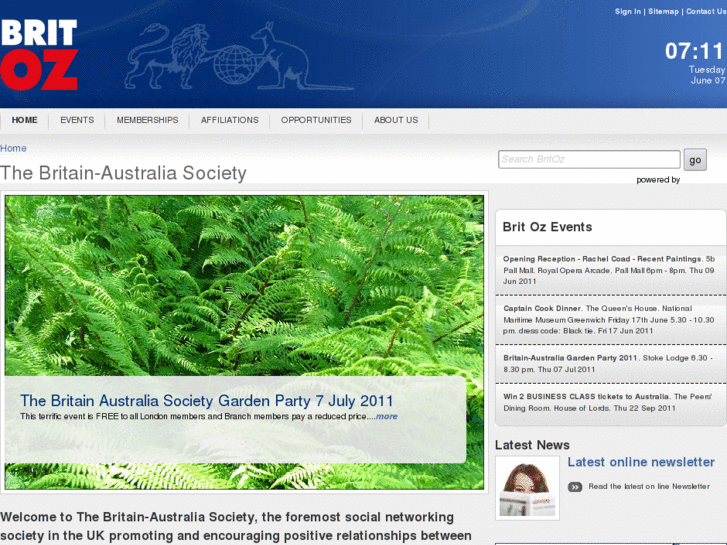Open the Sitemap link
This screenshot has width=727, height=545.
coord(663,12)
